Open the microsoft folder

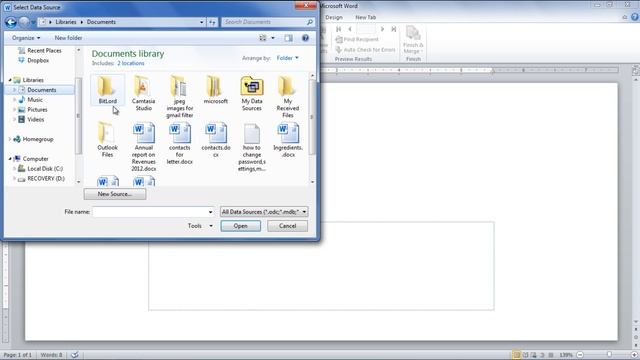click(216, 90)
